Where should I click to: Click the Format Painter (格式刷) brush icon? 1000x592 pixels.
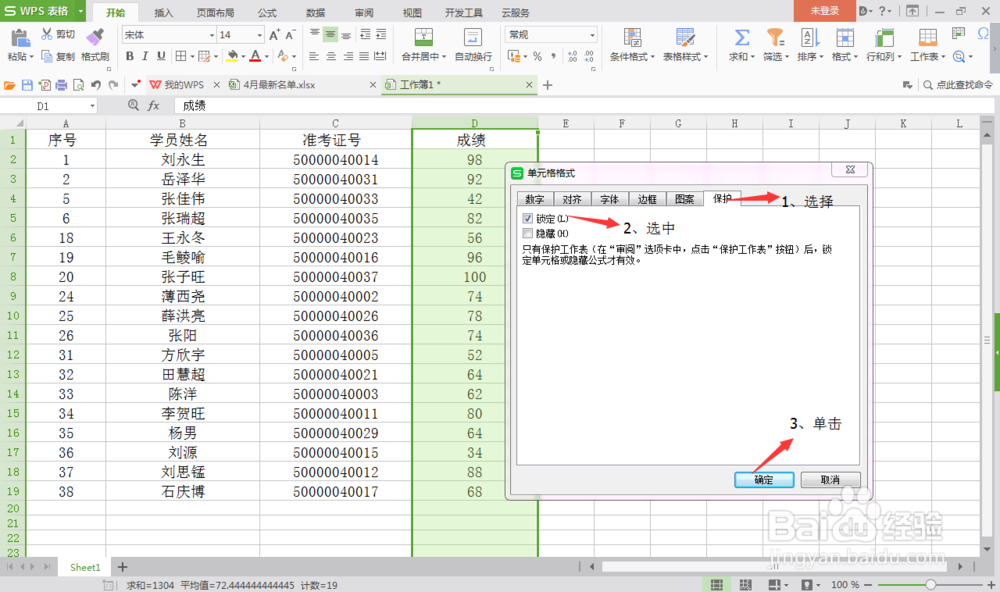[95, 37]
